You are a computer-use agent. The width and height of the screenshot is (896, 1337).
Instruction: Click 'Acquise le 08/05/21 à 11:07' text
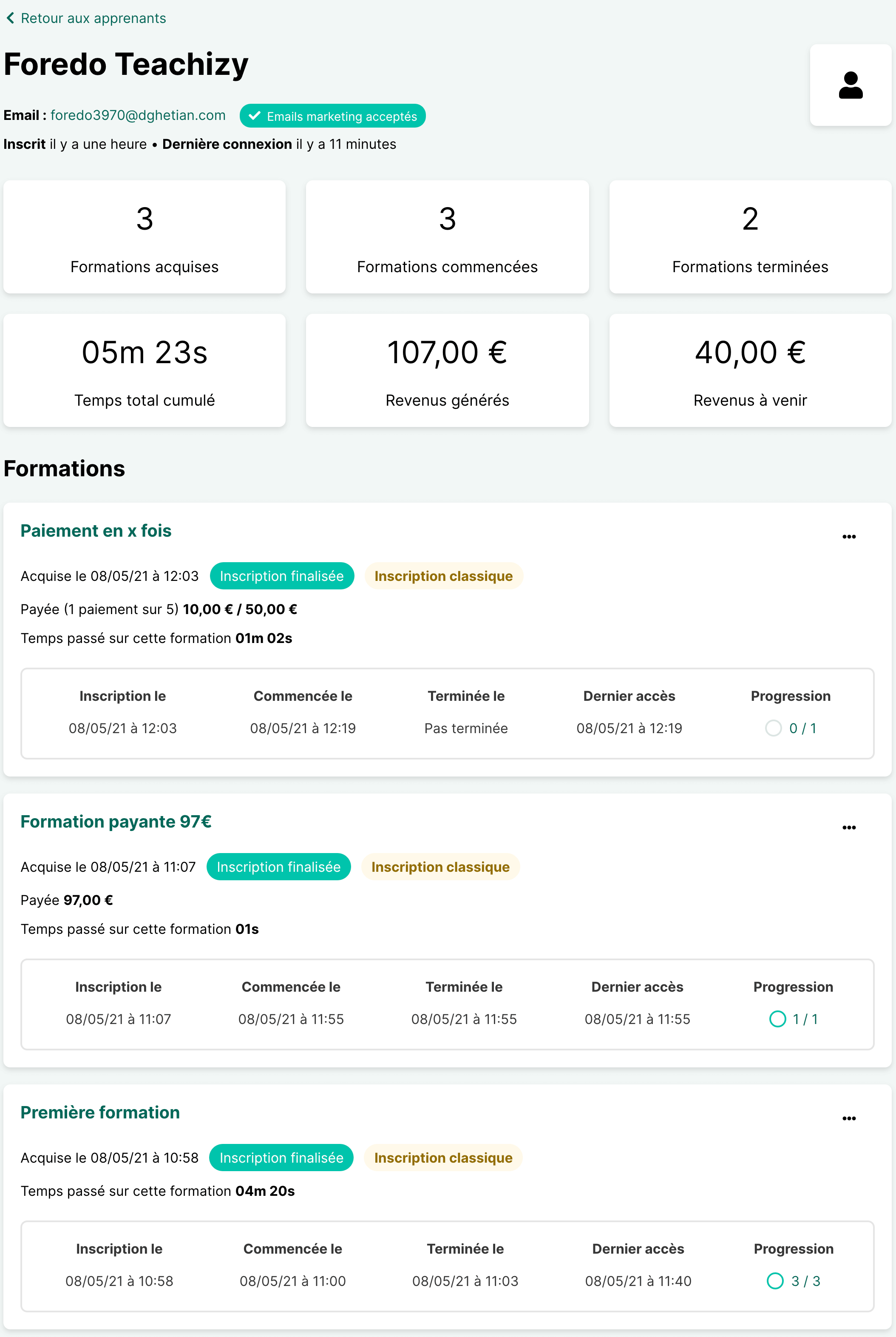click(108, 867)
